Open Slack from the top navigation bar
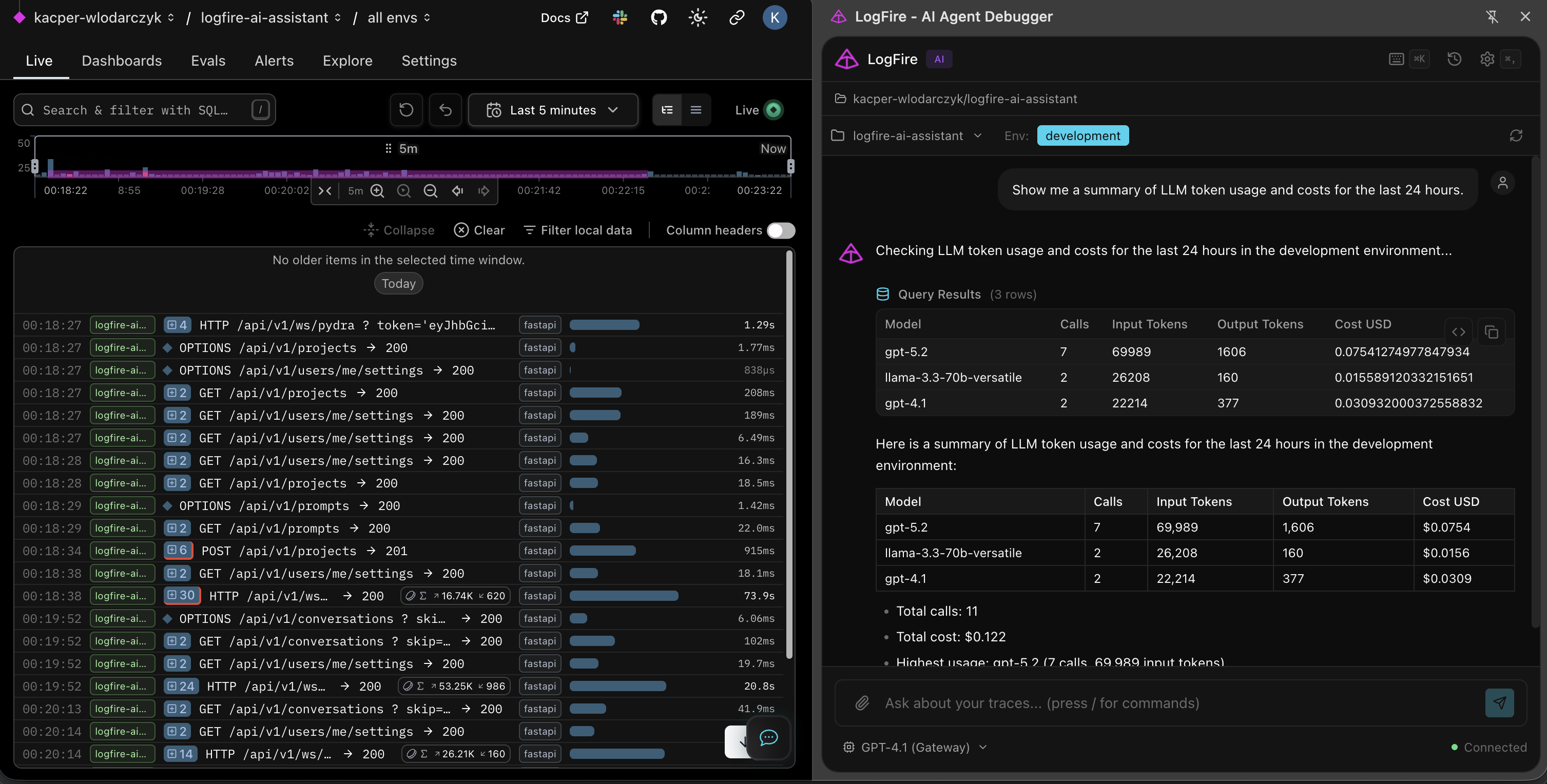1547x784 pixels. coord(619,17)
